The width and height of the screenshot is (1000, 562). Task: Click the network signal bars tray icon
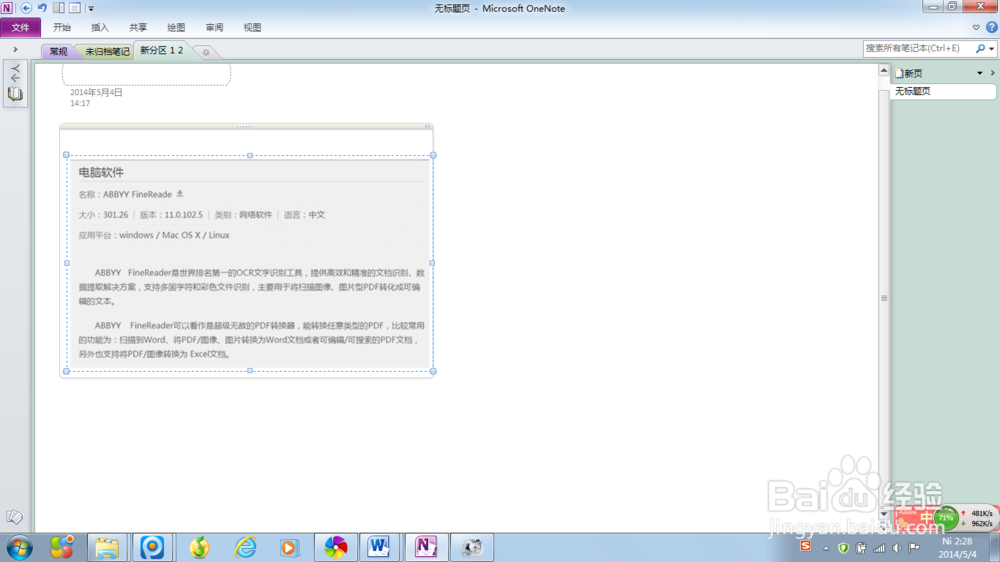[879, 548]
